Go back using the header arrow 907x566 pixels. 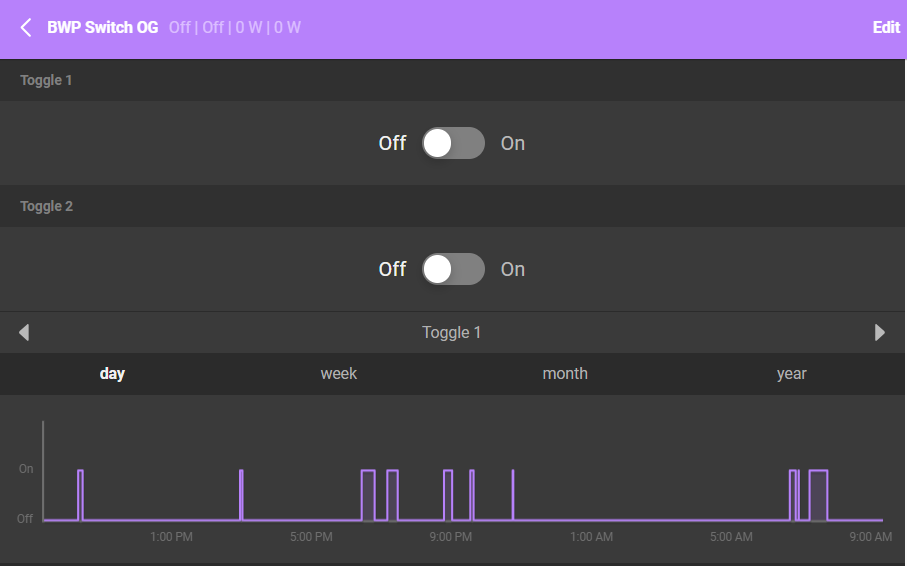point(26,28)
